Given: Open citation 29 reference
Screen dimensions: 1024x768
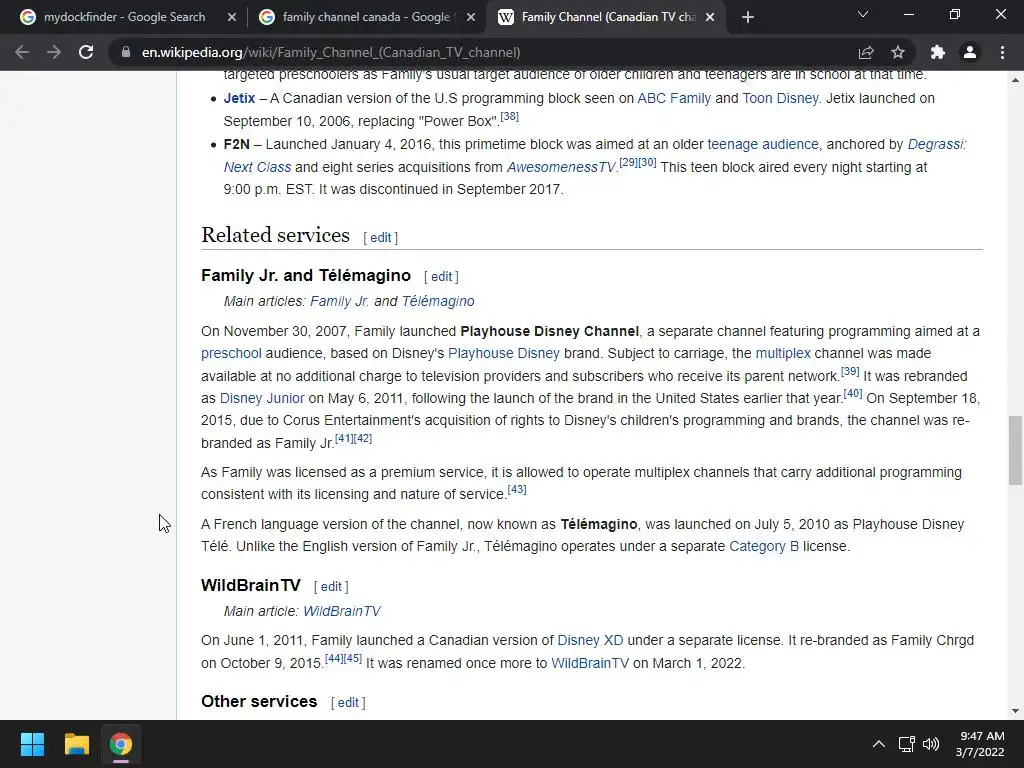Looking at the screenshot, I should click(x=628, y=162).
